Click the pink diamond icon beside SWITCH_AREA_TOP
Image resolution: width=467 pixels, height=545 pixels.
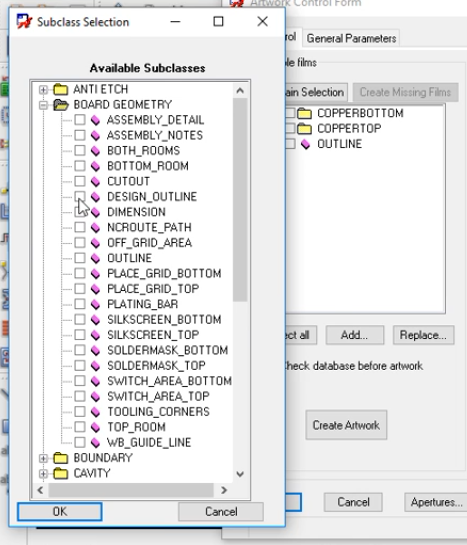tap(95, 396)
